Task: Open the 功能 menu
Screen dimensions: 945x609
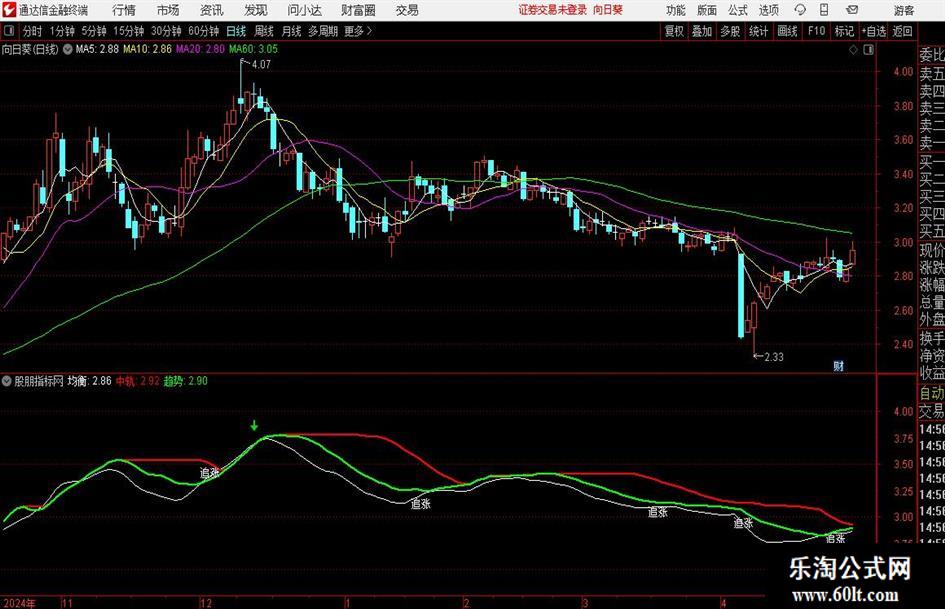Action: (x=676, y=10)
